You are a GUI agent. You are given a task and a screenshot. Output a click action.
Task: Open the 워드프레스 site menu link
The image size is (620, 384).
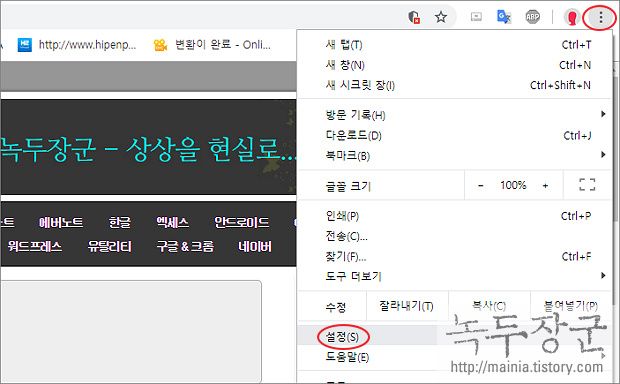tap(35, 246)
